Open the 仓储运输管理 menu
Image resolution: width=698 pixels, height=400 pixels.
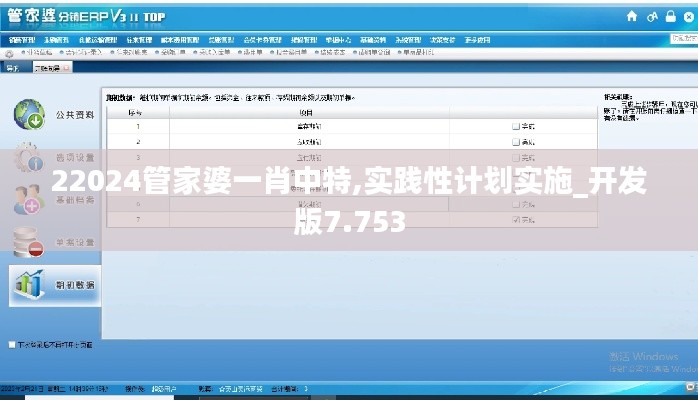click(98, 40)
